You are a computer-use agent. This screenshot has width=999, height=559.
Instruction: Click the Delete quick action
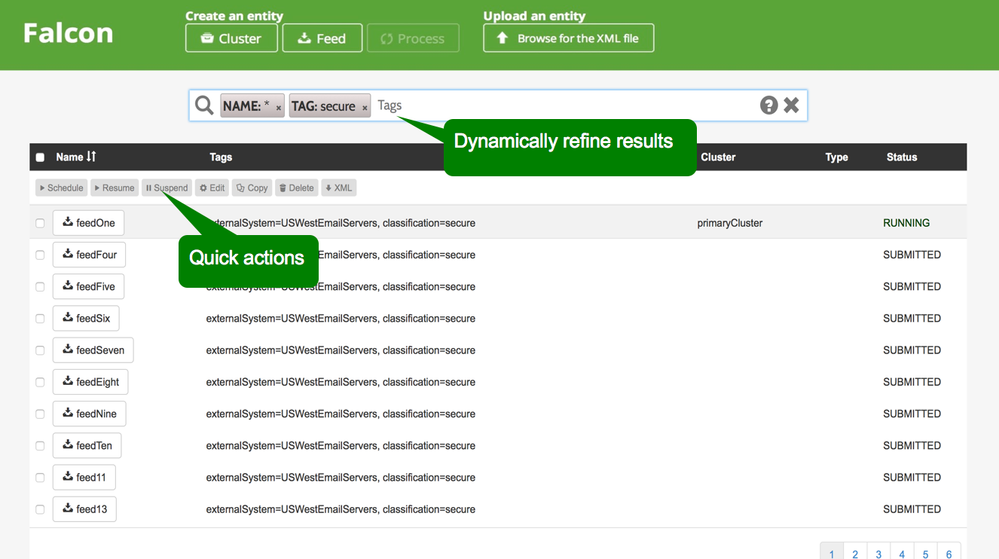[297, 188]
